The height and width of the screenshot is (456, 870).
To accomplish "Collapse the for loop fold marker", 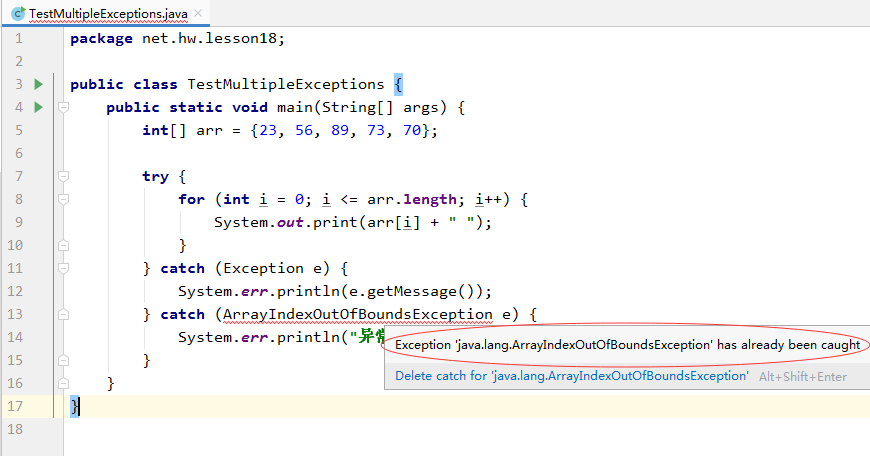I will tap(63, 199).
